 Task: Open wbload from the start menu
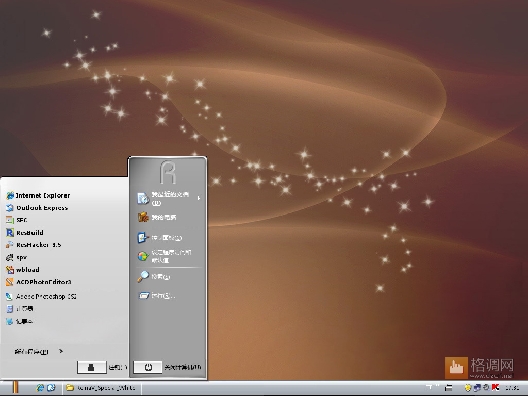coord(23,269)
